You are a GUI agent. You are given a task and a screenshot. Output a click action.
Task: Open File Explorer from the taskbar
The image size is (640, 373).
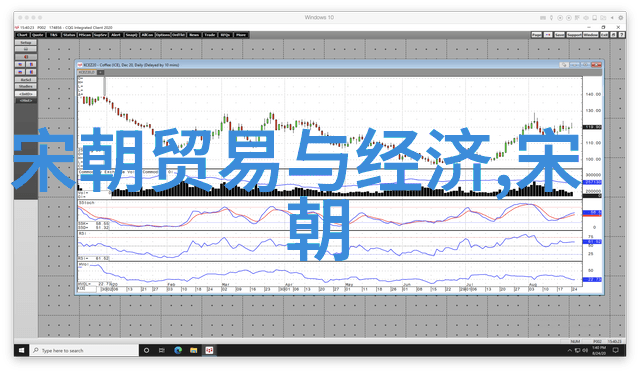(x=193, y=350)
